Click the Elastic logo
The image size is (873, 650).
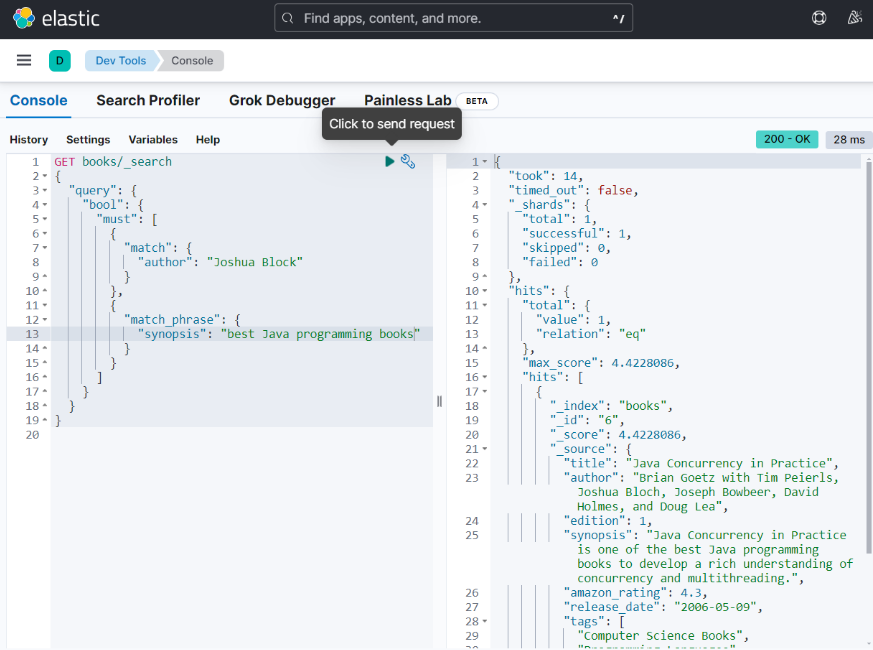tap(56, 18)
